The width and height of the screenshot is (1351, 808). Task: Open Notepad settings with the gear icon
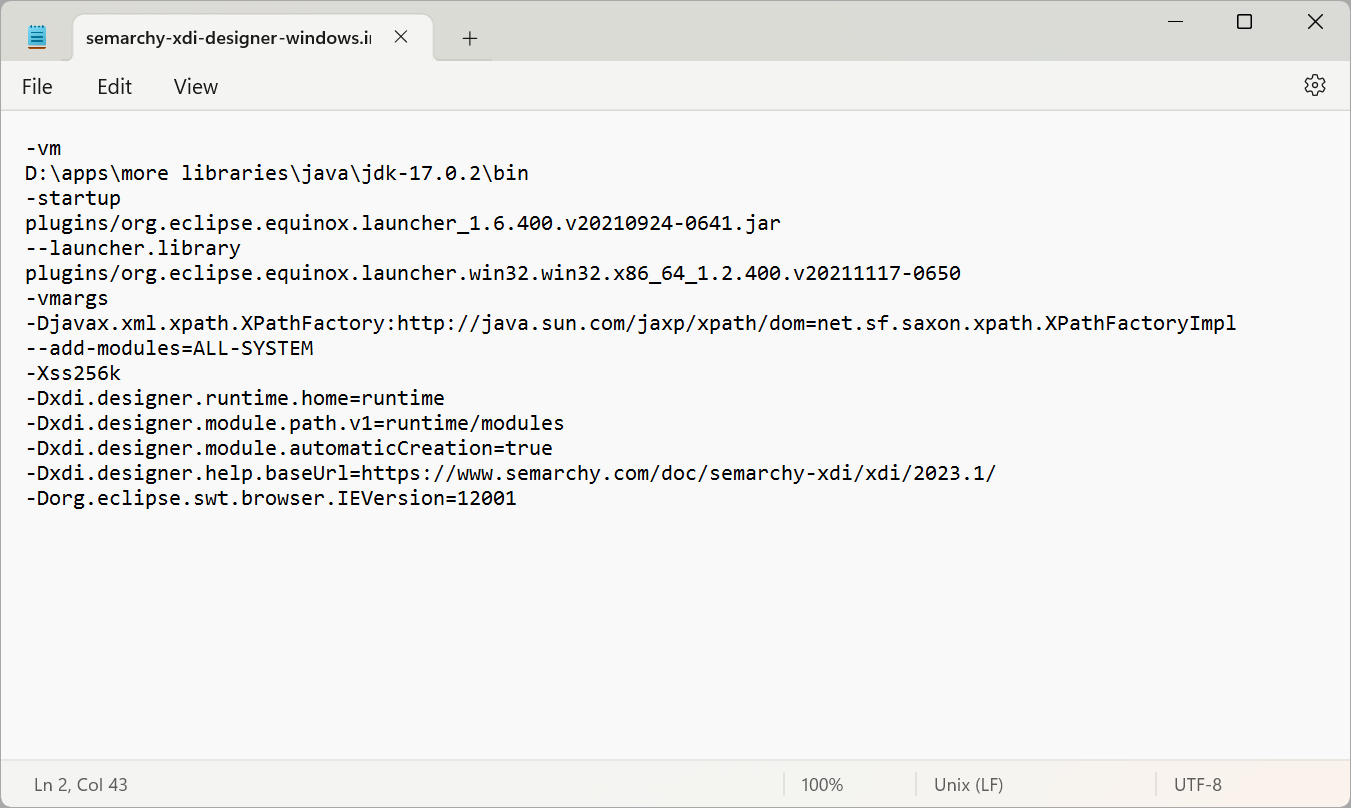click(x=1314, y=85)
